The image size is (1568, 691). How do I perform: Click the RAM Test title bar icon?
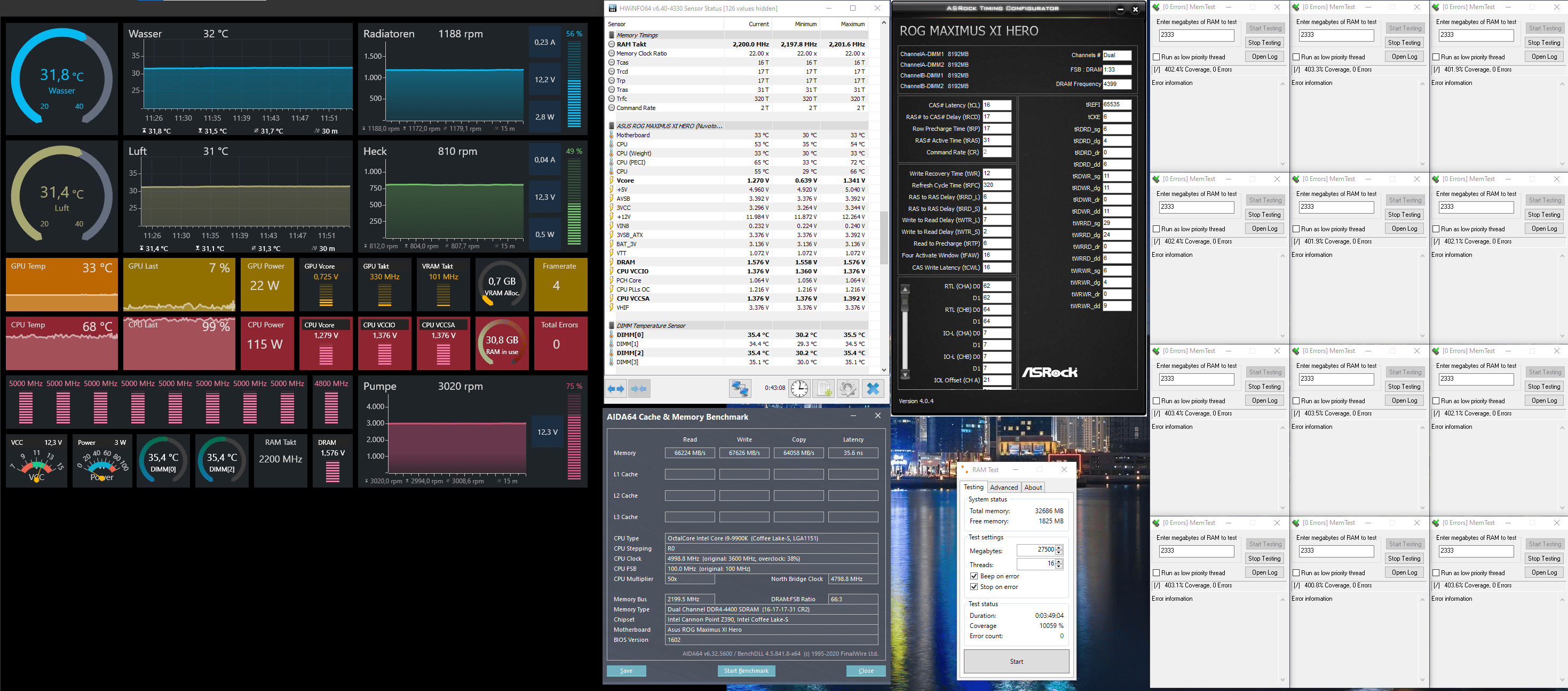pos(965,470)
